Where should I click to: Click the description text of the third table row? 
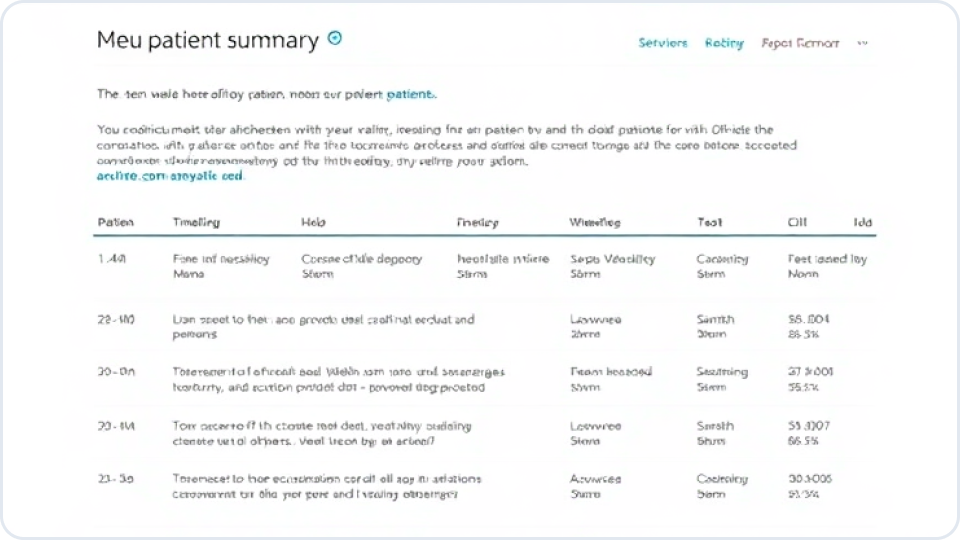click(338, 379)
